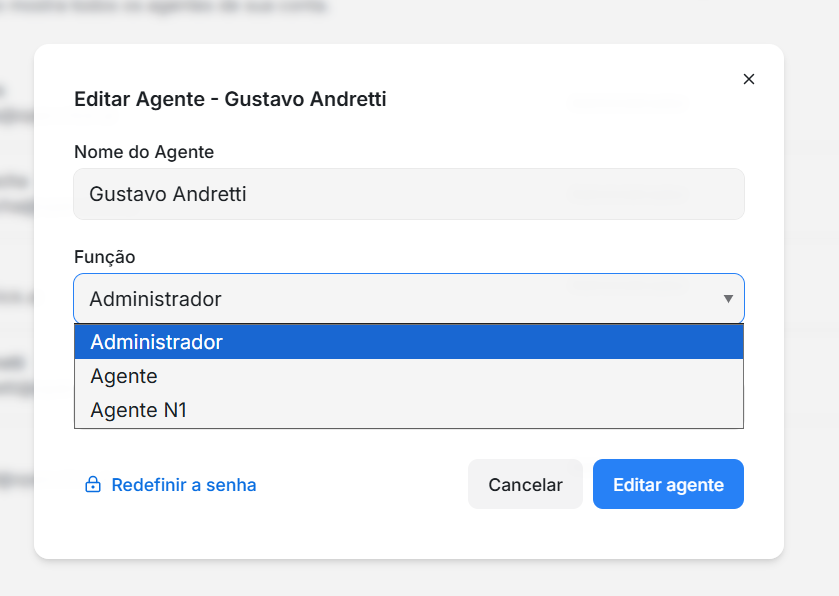Click the Nome do Agente label
Screen dimensions: 839x596
coord(144,152)
